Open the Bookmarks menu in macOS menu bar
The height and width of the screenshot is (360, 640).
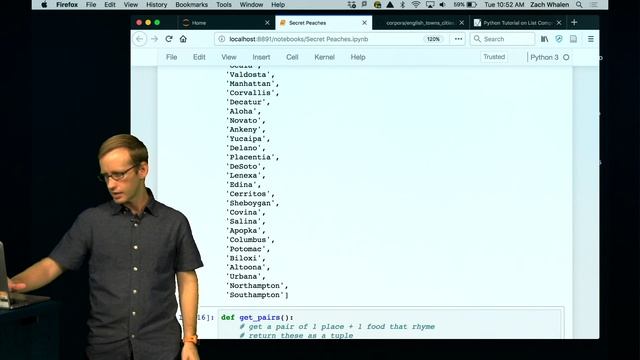[x=191, y=5]
